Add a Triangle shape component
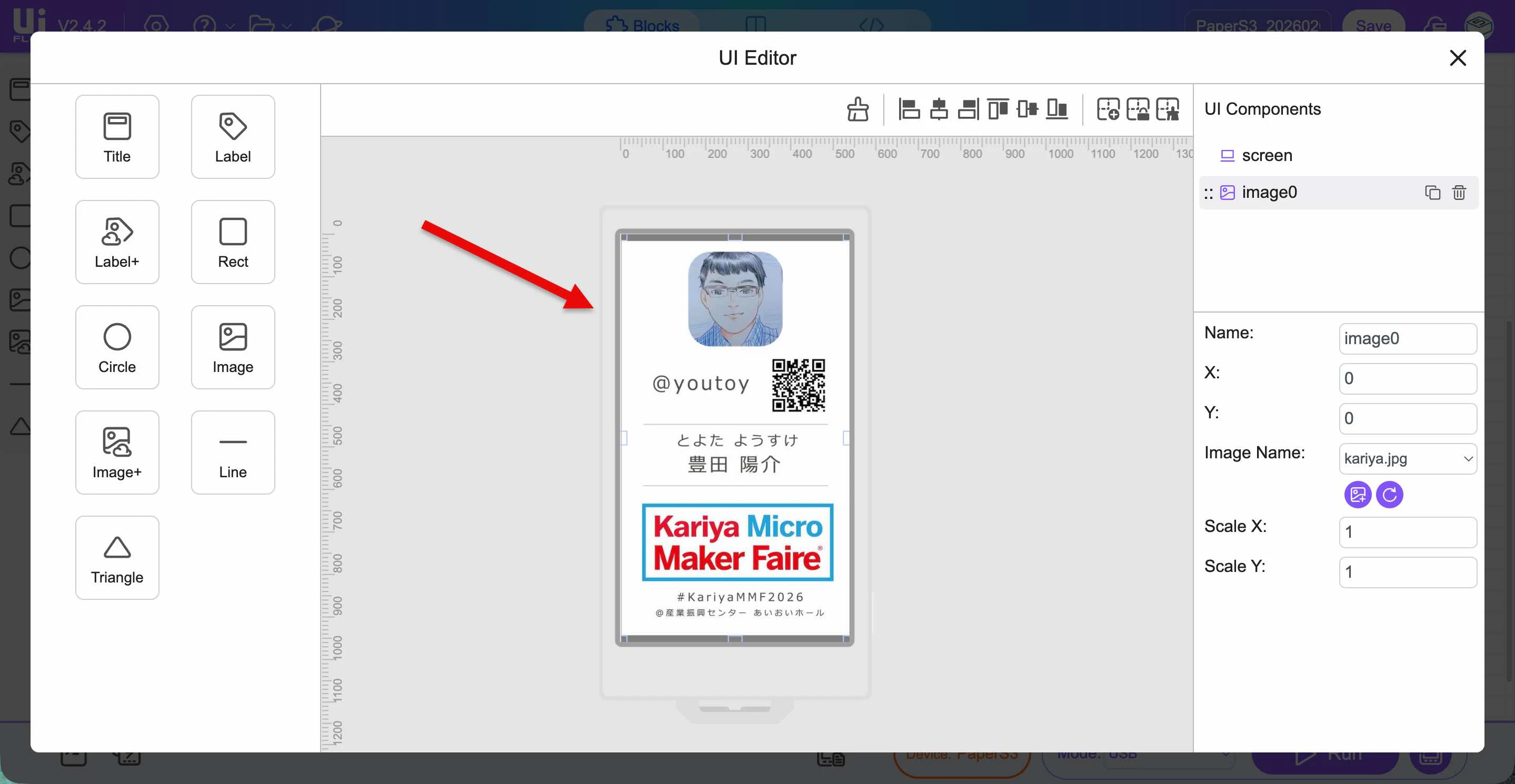The width and height of the screenshot is (1515, 784). click(117, 558)
